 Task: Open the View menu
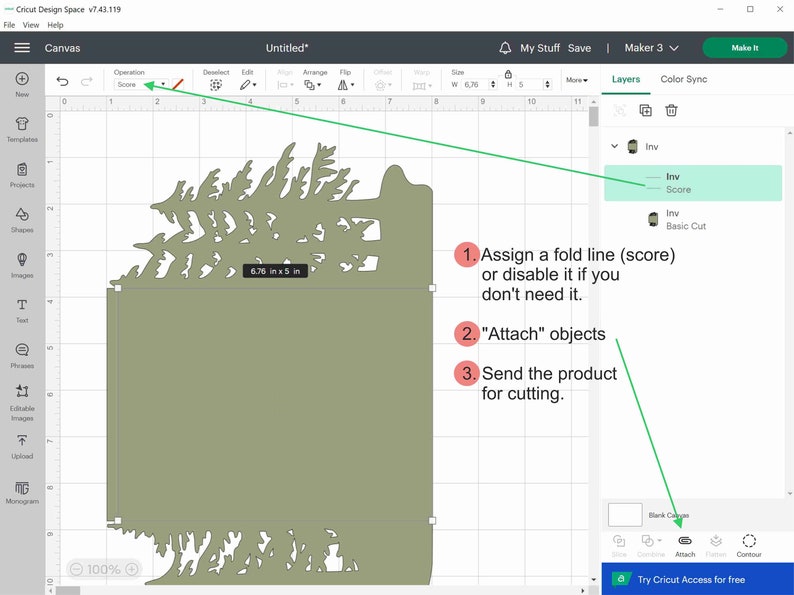[30, 25]
